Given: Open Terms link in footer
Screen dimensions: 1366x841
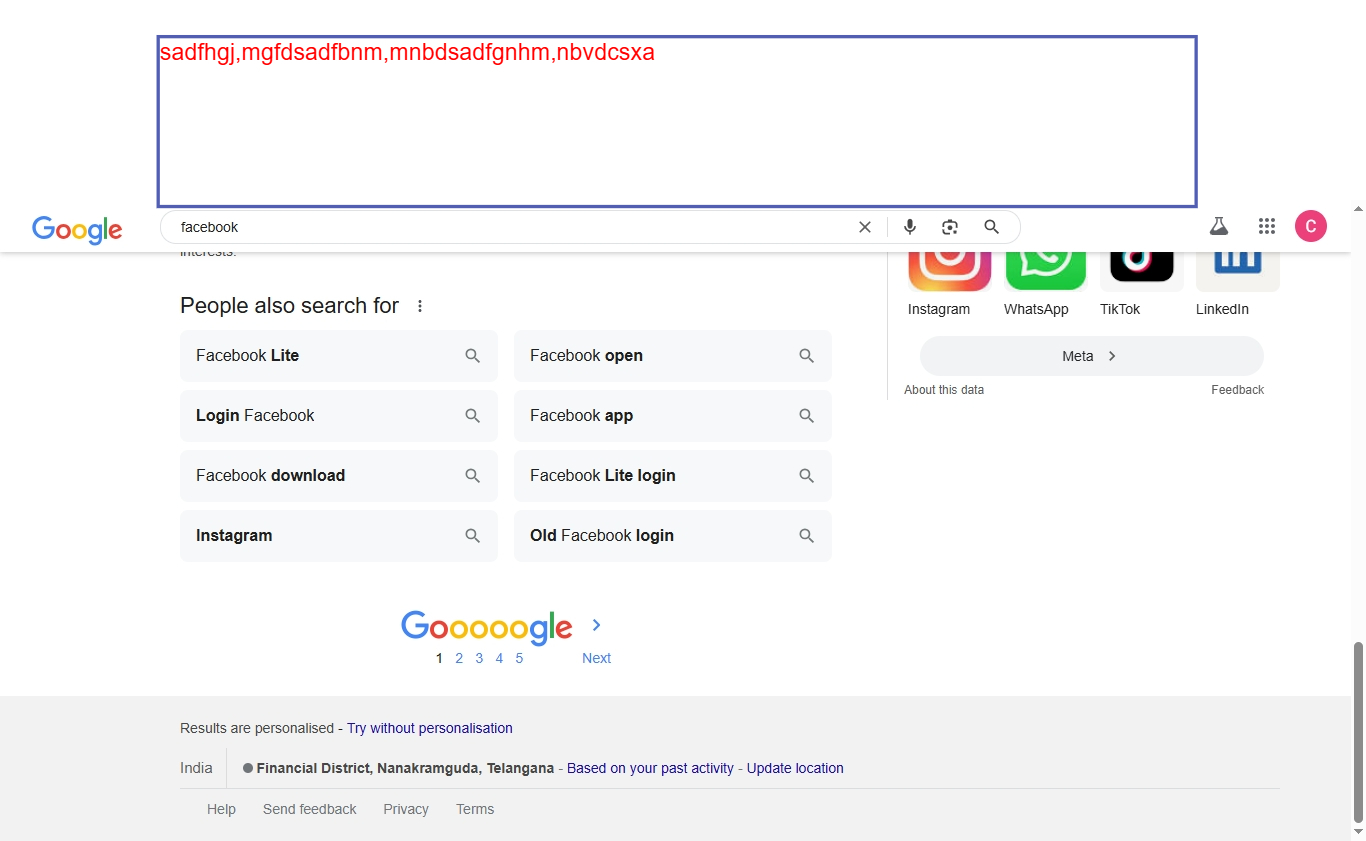Looking at the screenshot, I should 475,809.
